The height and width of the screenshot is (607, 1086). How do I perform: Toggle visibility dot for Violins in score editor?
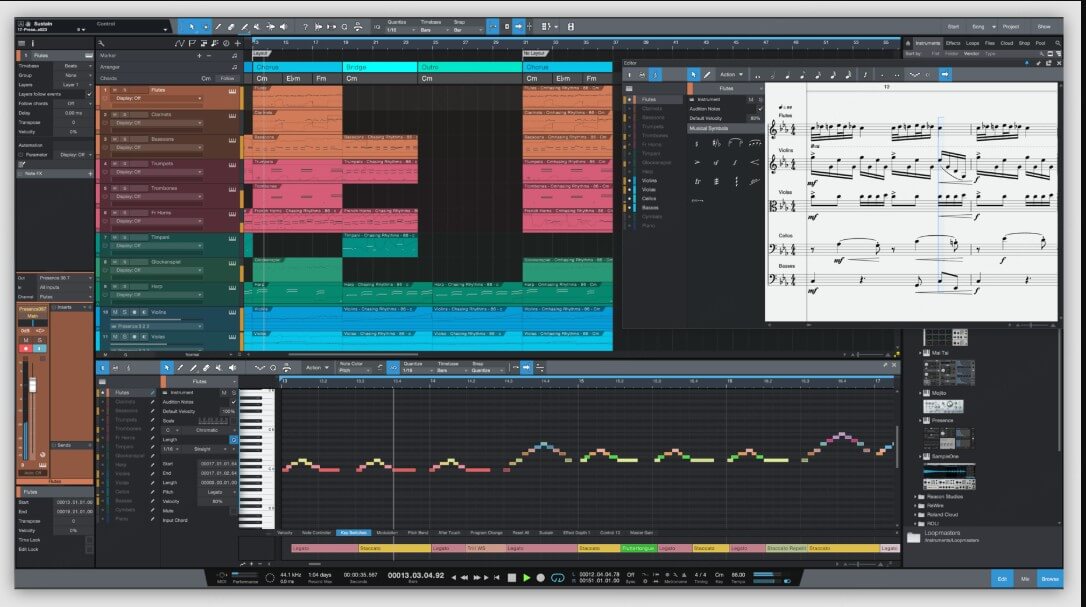[630, 180]
